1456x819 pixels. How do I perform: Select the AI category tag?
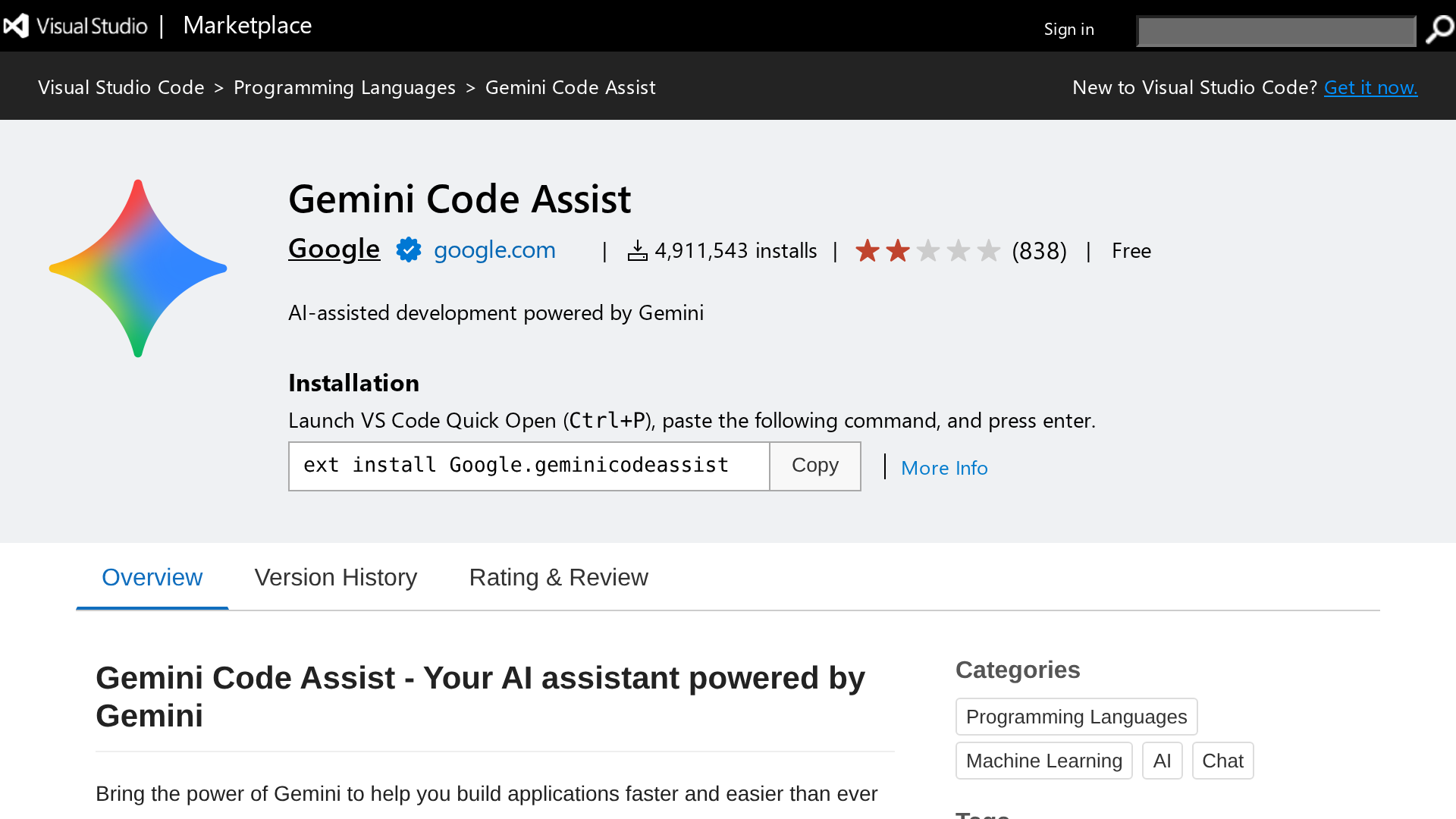click(1163, 761)
